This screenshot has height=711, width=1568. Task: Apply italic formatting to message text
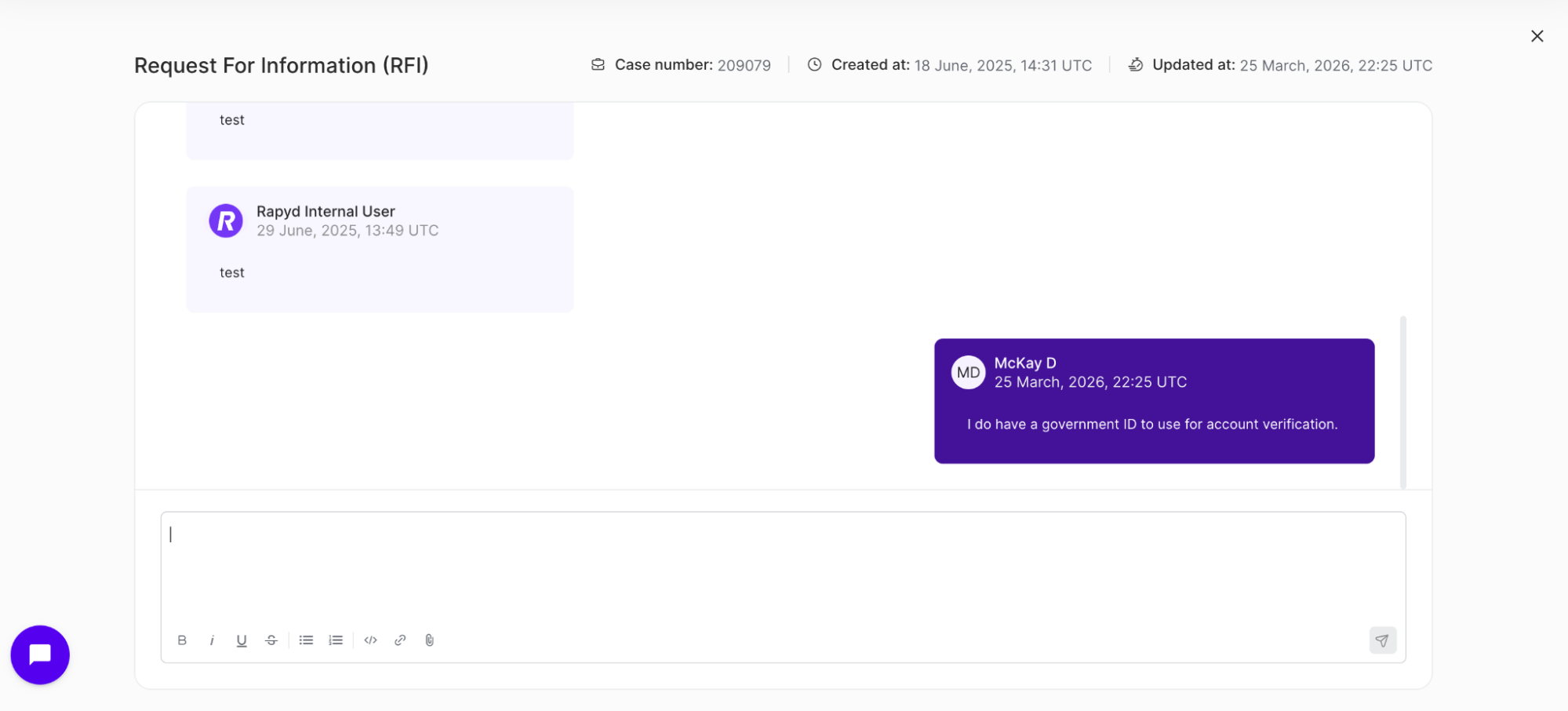point(212,640)
